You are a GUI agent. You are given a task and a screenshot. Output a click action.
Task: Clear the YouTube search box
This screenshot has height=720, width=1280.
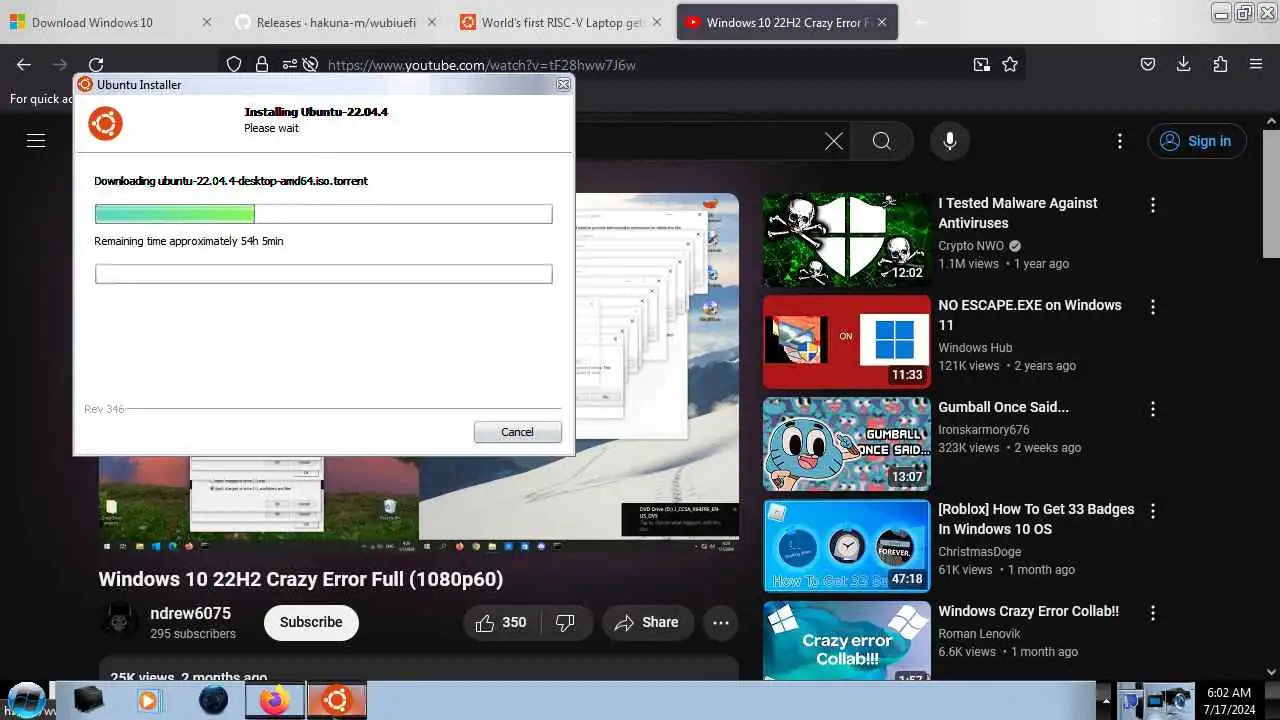point(834,141)
